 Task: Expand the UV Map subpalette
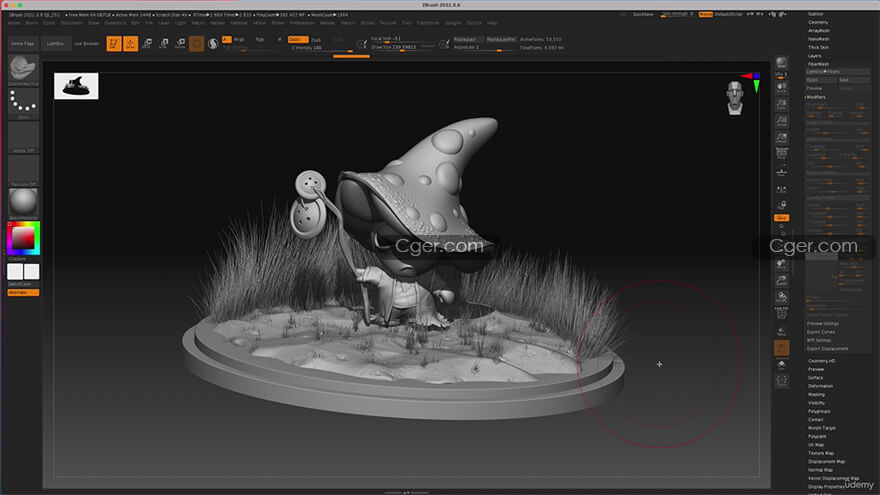point(818,444)
